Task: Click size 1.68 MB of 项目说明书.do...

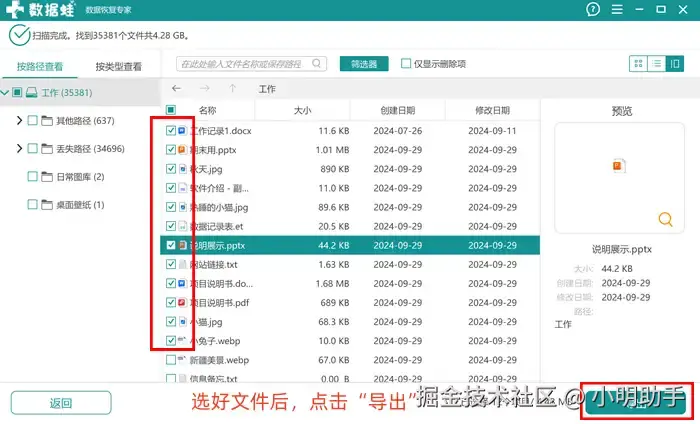Action: tap(332, 284)
